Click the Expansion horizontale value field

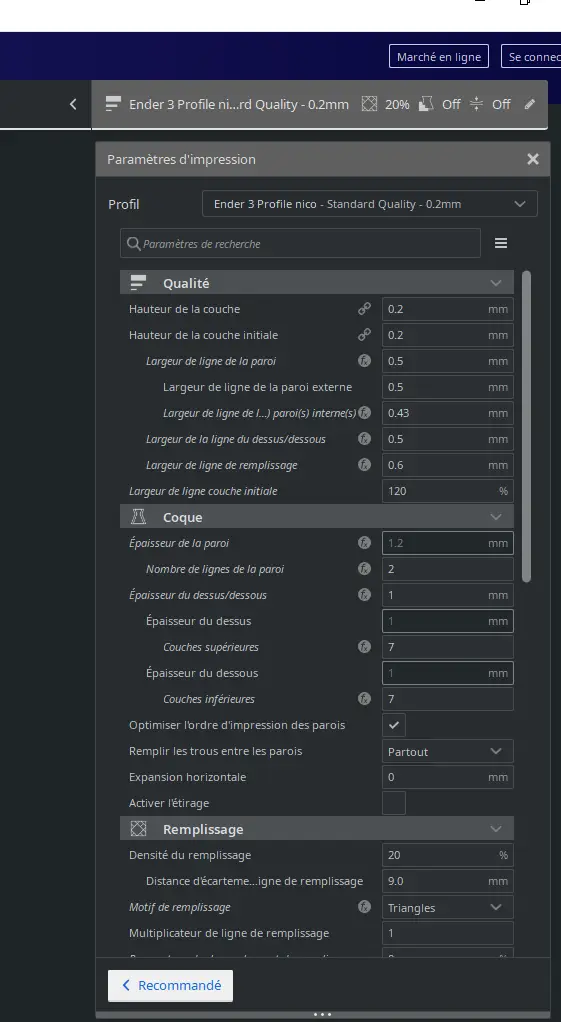click(448, 777)
